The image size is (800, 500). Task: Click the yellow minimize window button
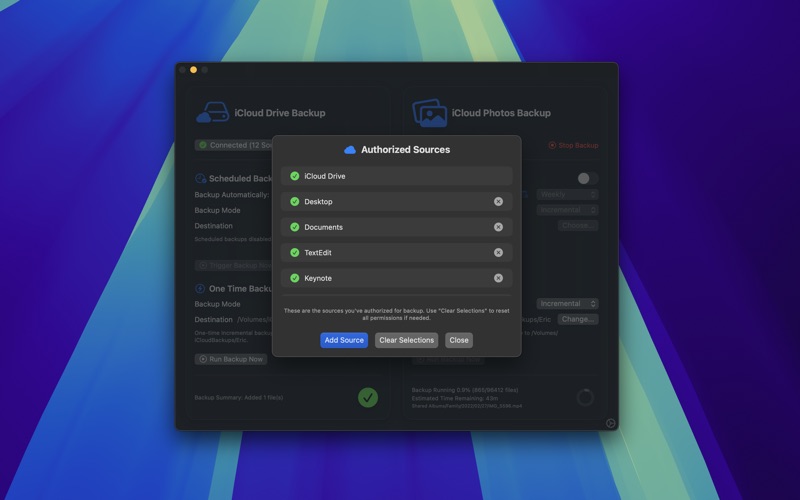click(193, 70)
